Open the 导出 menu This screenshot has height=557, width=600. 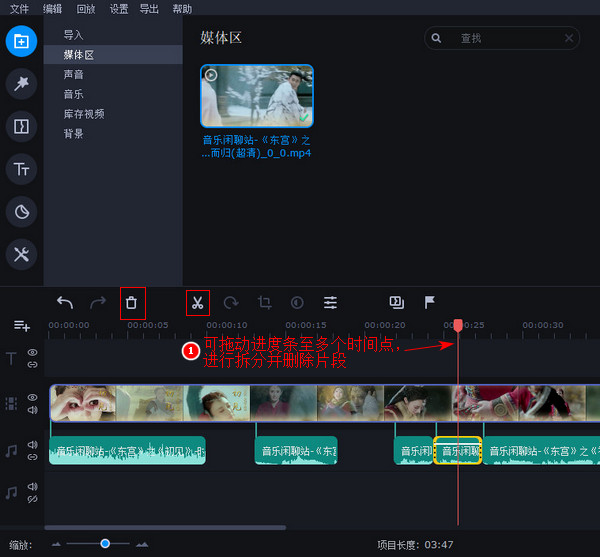148,8
